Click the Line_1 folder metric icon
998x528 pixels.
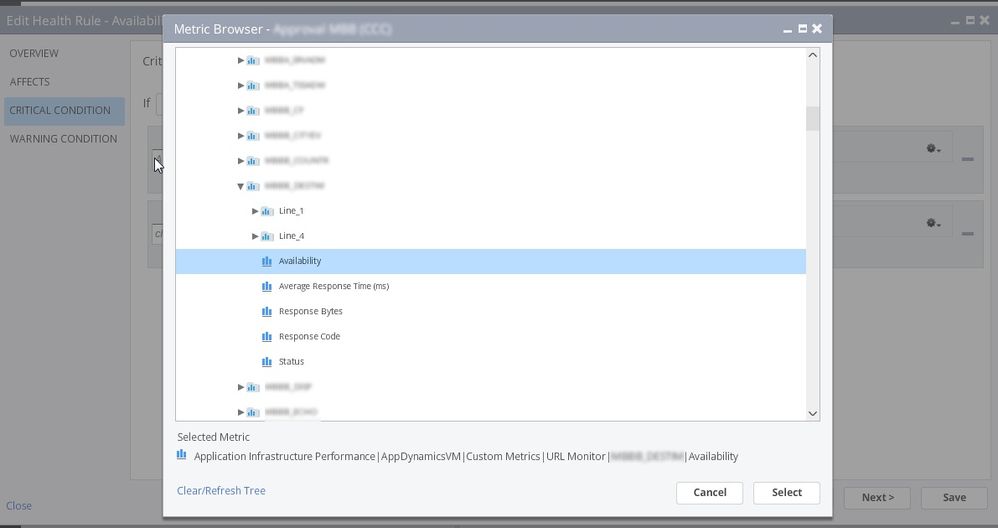pos(267,211)
